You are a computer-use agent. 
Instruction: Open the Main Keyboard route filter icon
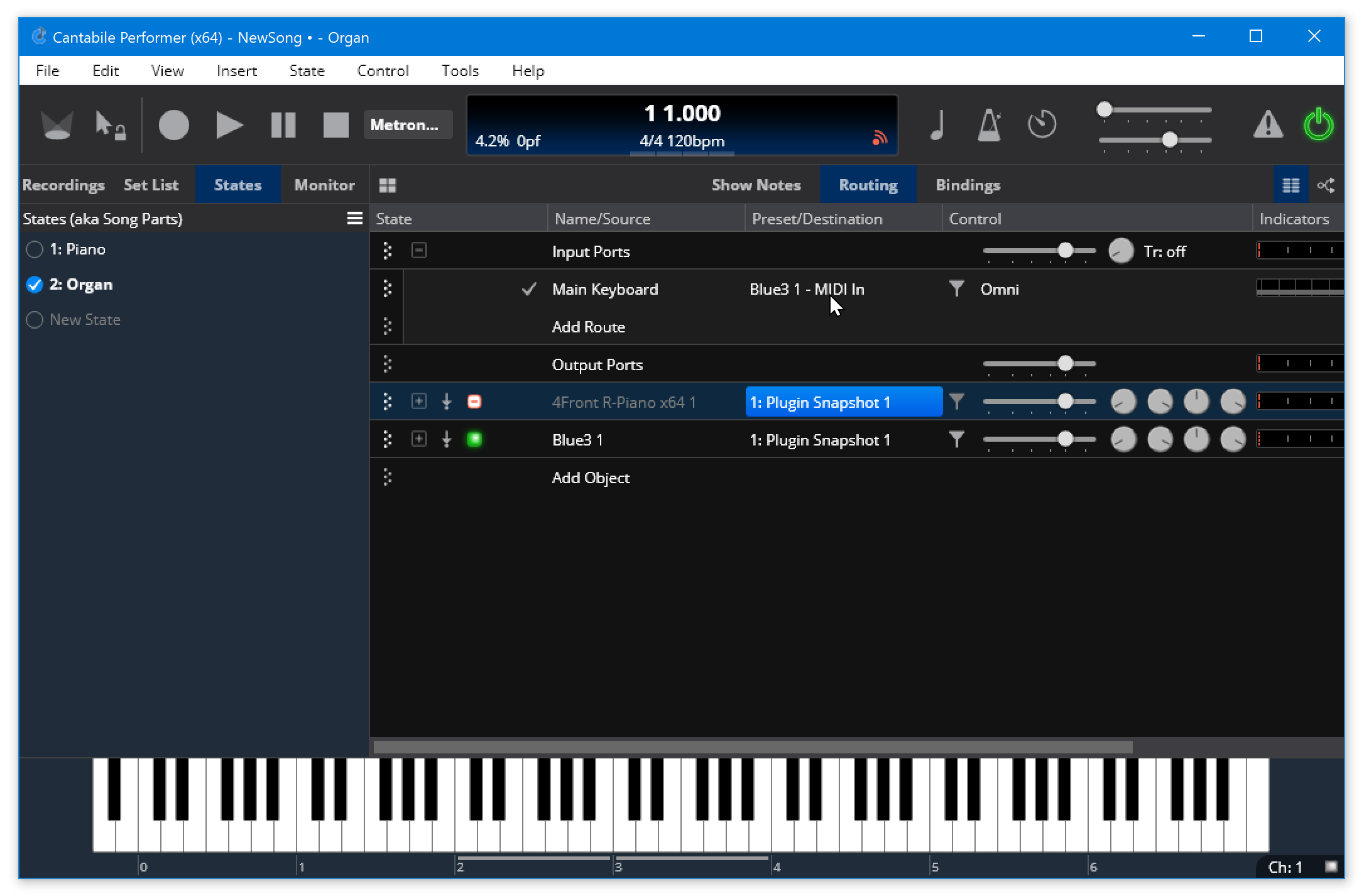[x=956, y=289]
